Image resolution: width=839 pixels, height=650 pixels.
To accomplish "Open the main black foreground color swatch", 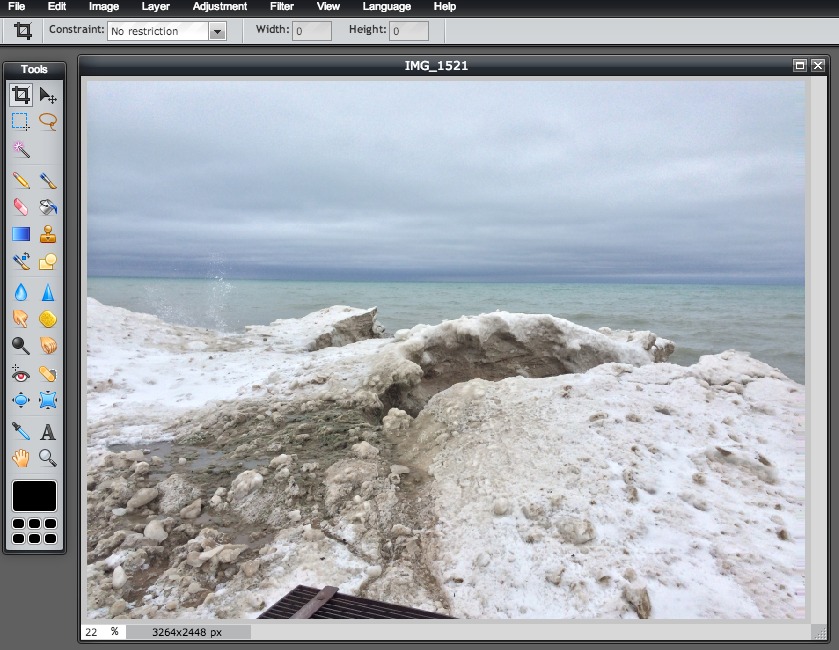I will pyautogui.click(x=34, y=496).
